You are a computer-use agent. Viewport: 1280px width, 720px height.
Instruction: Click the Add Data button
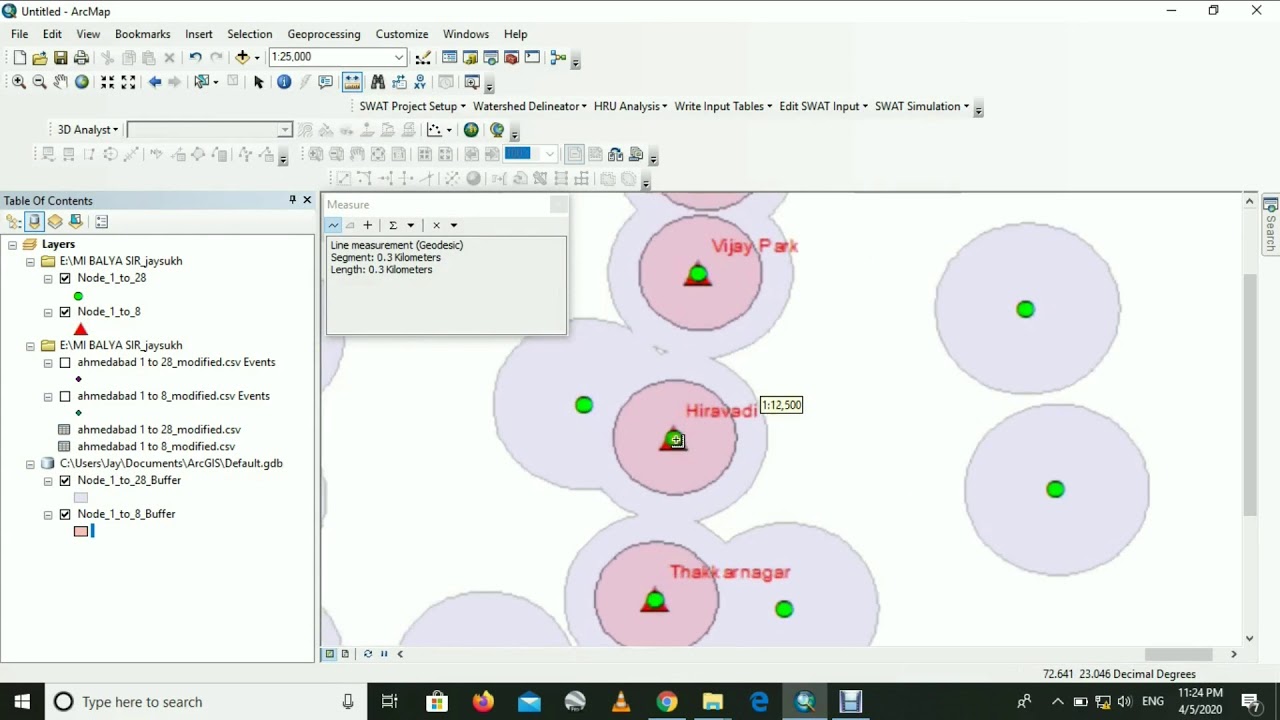point(242,58)
